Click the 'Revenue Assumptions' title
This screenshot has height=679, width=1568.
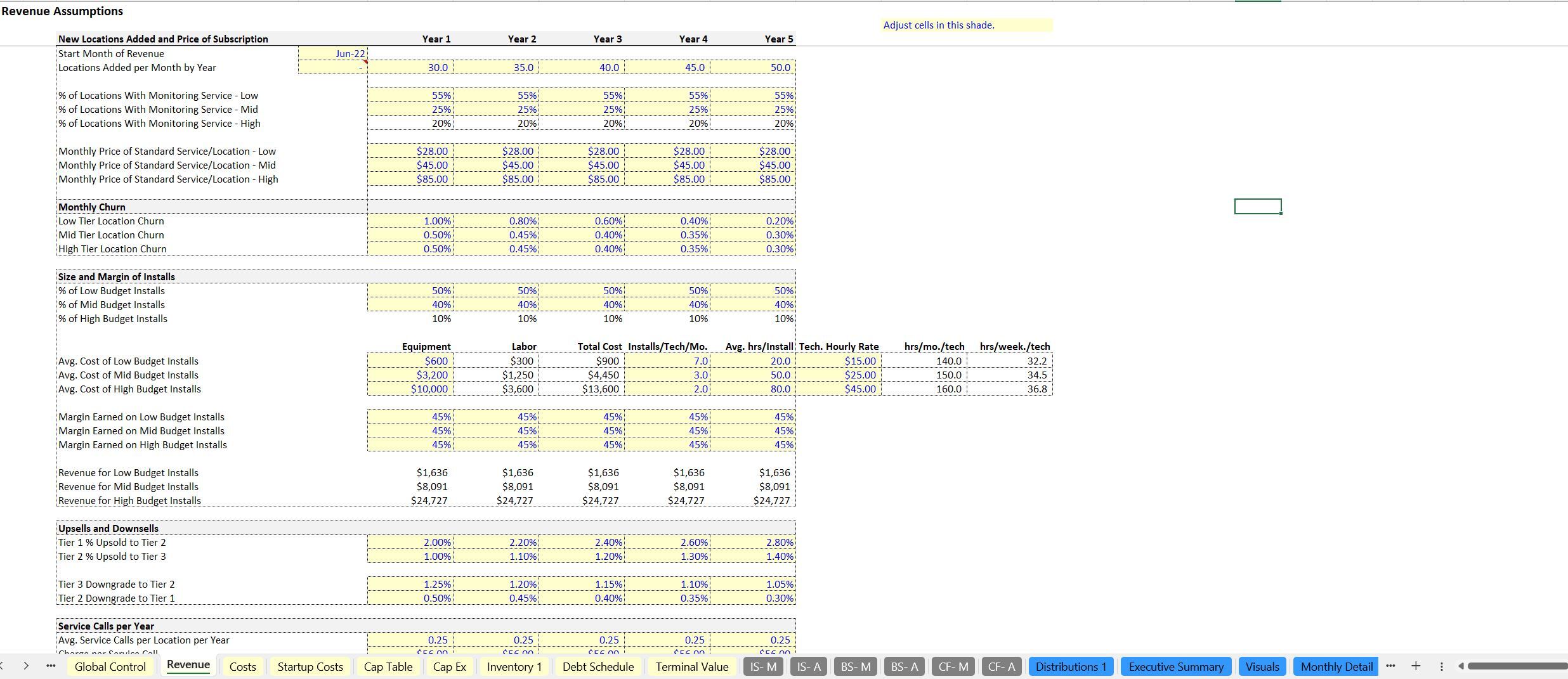(62, 11)
